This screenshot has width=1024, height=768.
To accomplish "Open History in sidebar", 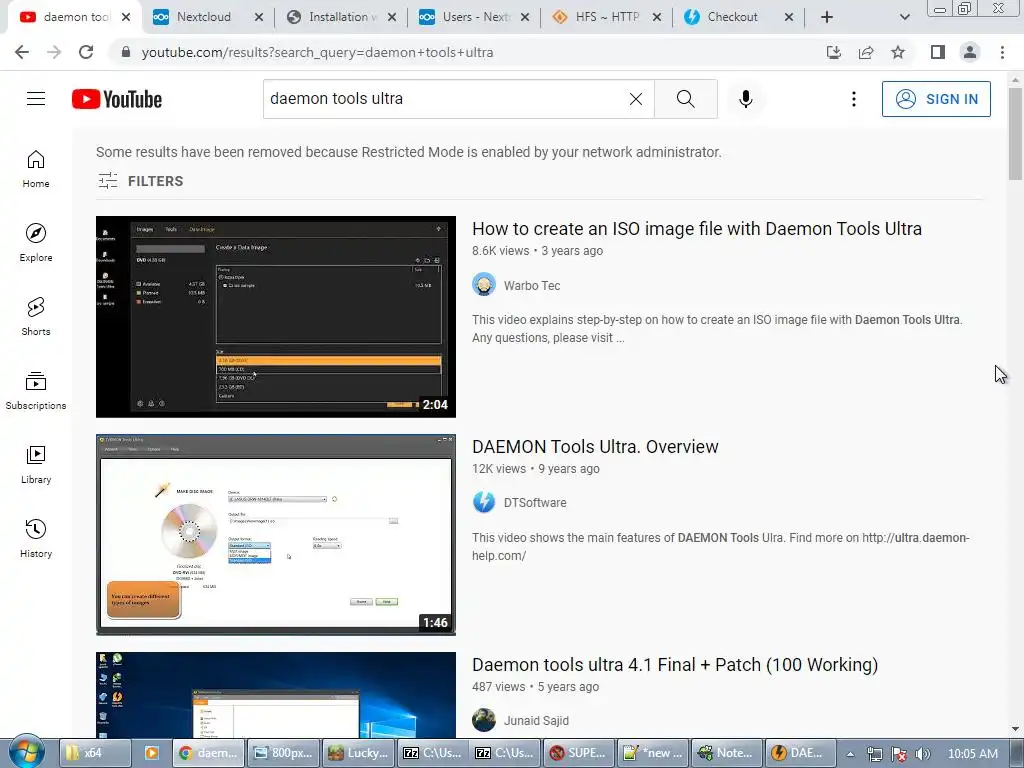I will pyautogui.click(x=36, y=539).
